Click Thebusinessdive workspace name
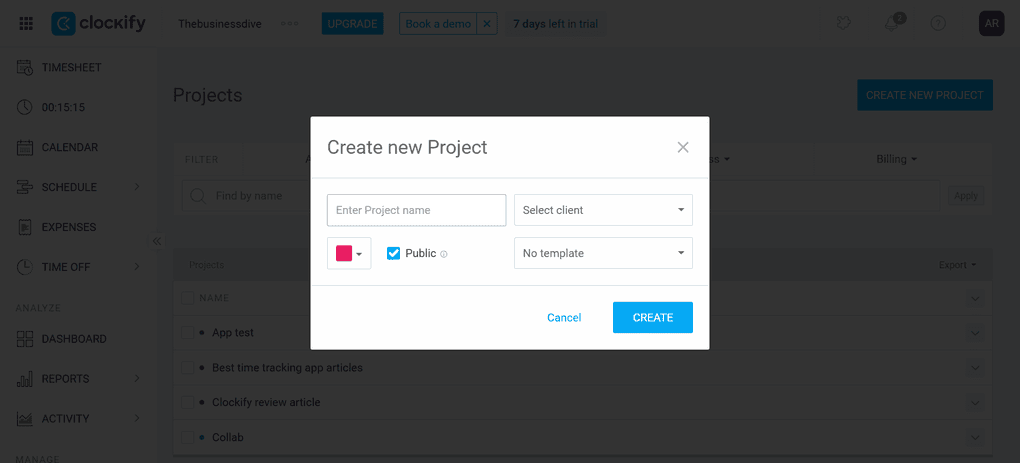 [x=220, y=24]
